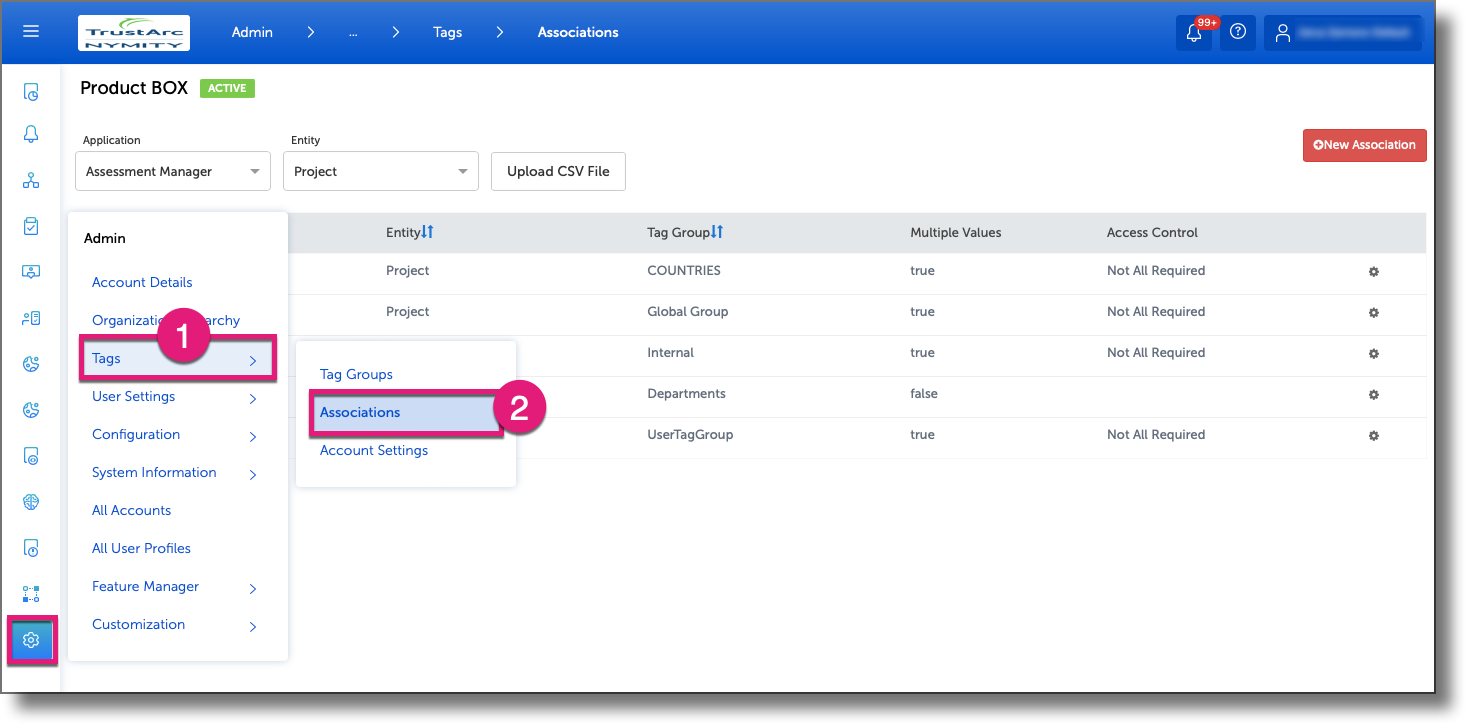Open the hamburger menu in header
The width and height of the screenshot is (1467, 725).
coord(31,32)
